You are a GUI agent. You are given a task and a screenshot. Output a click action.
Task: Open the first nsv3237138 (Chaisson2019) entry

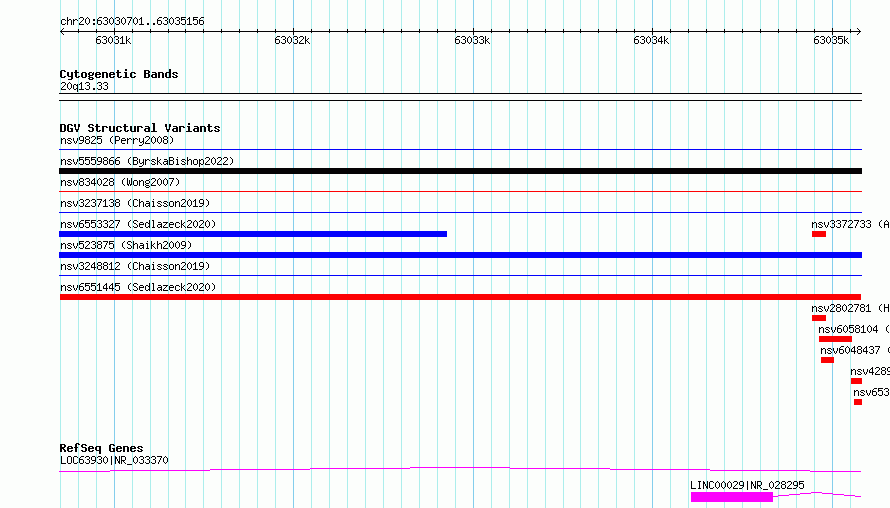tap(135, 203)
